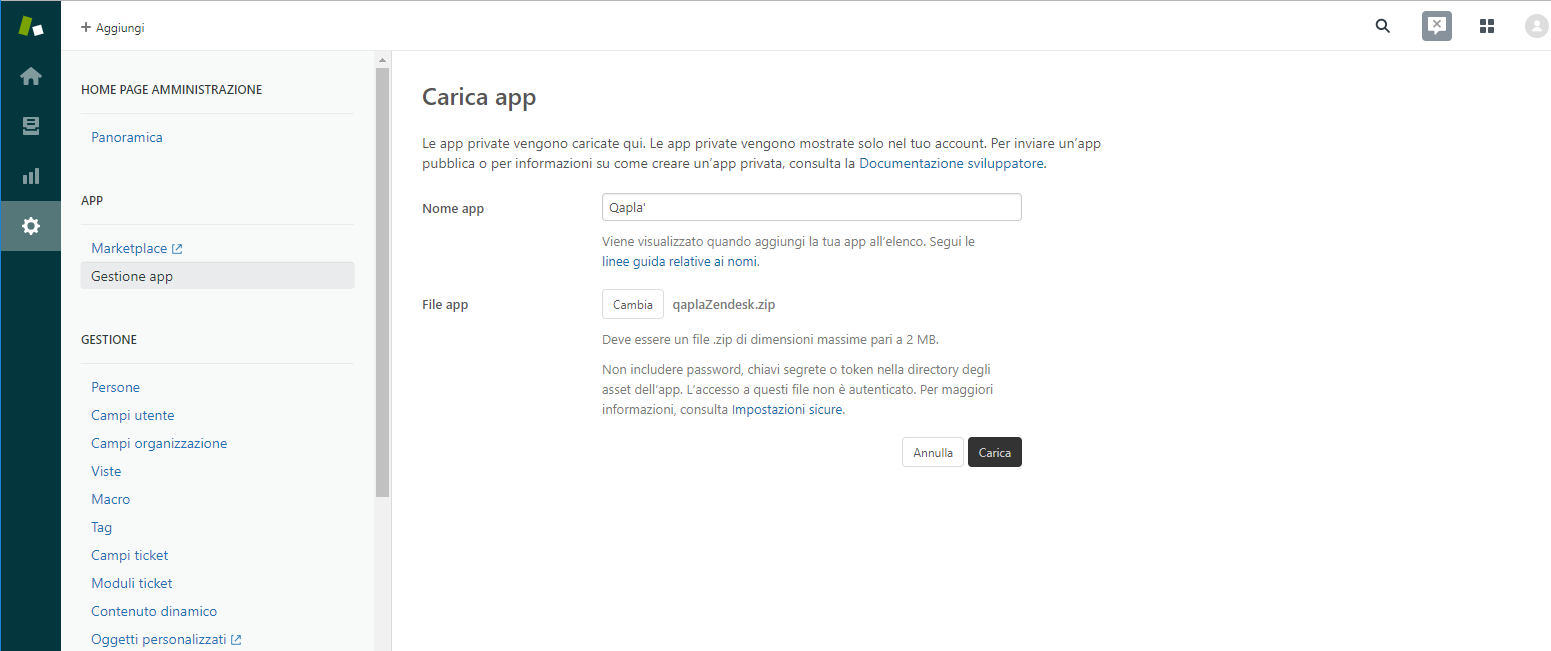Viewport: 1551px width, 651px height.
Task: Open Impostazioni sicure link
Action: tap(788, 410)
